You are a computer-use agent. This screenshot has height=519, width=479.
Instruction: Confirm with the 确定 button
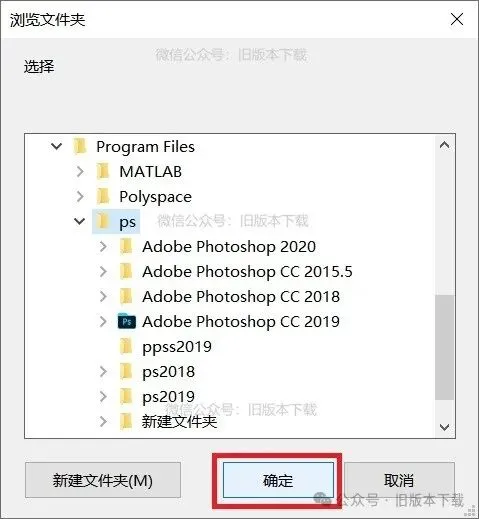pos(278,480)
